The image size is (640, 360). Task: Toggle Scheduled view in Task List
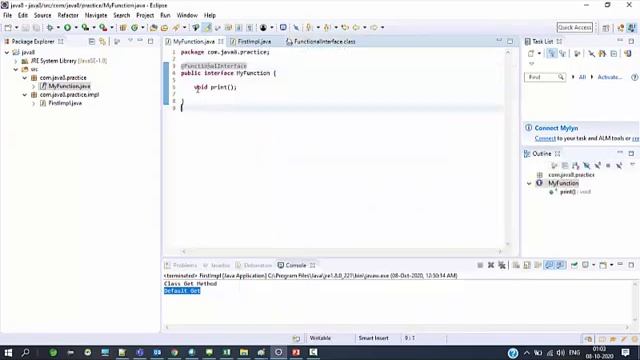tap(563, 53)
